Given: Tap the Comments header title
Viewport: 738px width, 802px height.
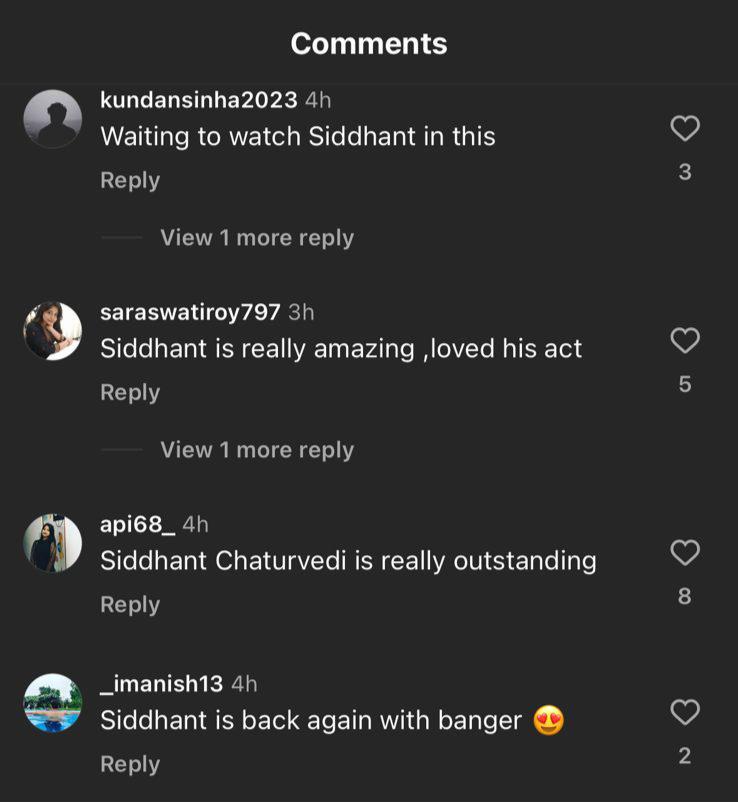Looking at the screenshot, I should click(369, 44).
